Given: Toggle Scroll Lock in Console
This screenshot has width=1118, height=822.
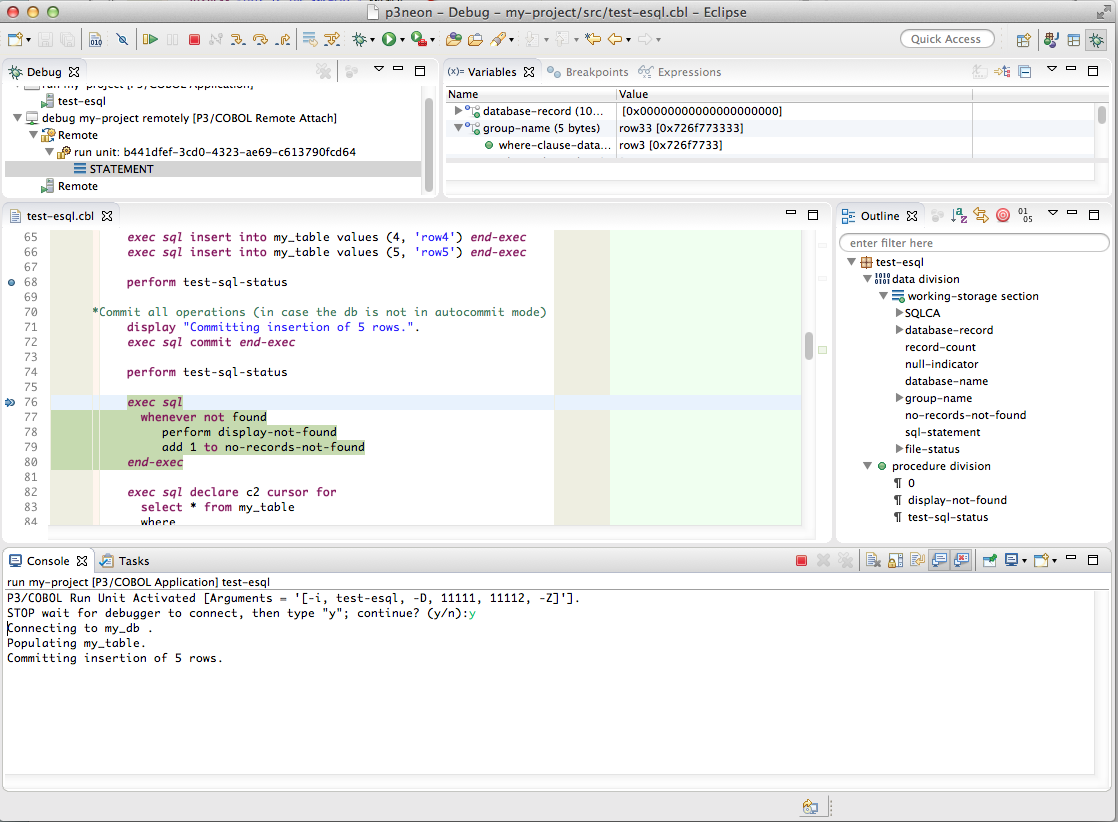Looking at the screenshot, I should [896, 560].
